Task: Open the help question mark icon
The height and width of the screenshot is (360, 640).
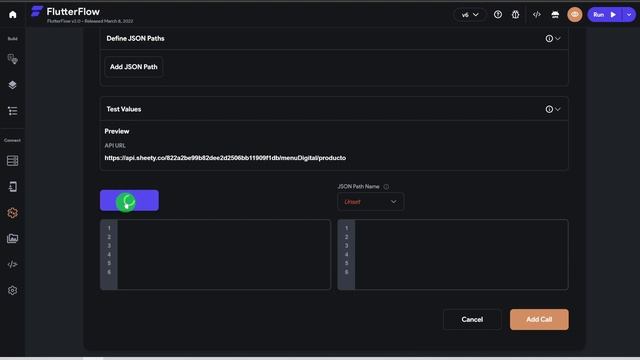Action: click(498, 15)
